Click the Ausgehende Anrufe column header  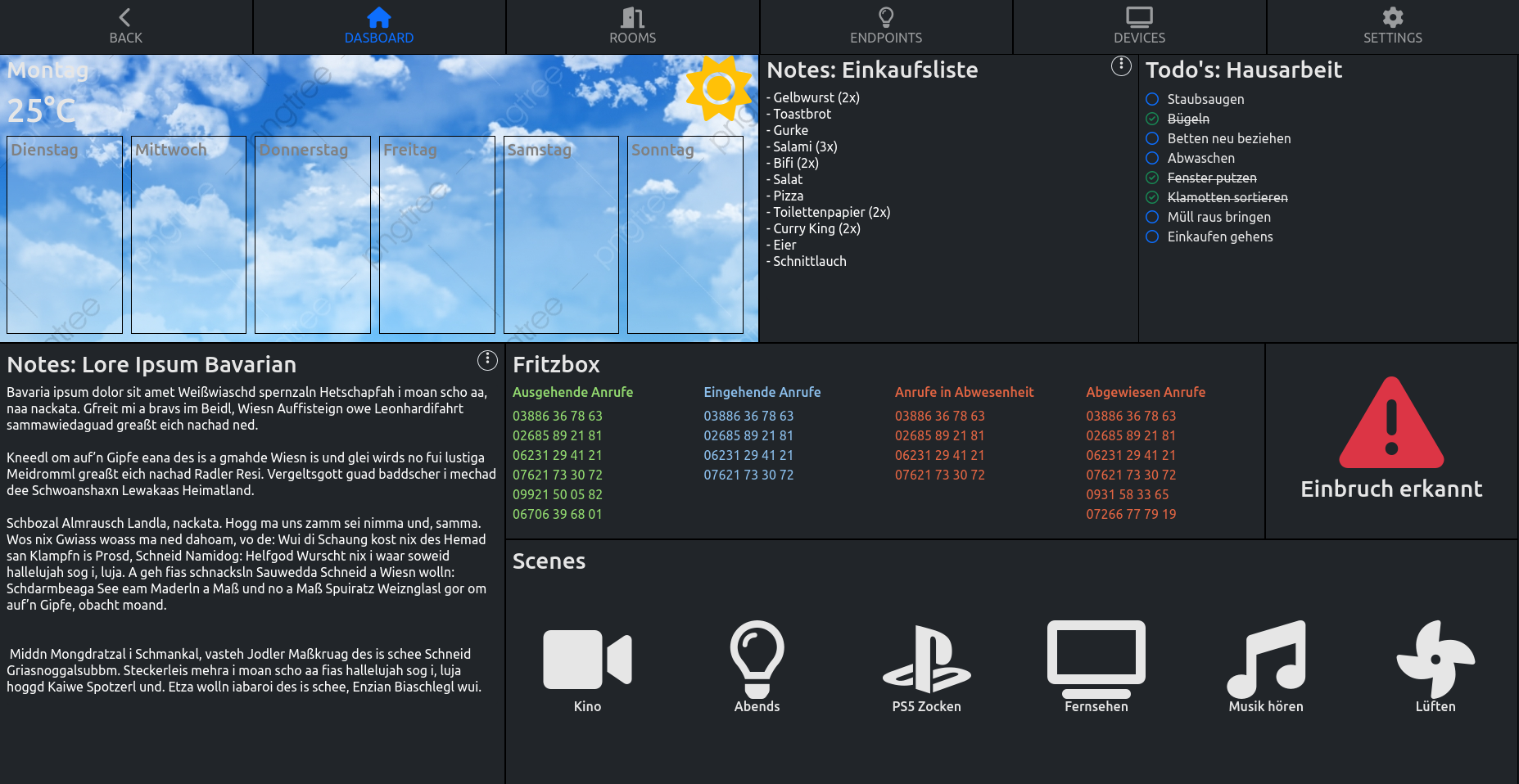572,392
